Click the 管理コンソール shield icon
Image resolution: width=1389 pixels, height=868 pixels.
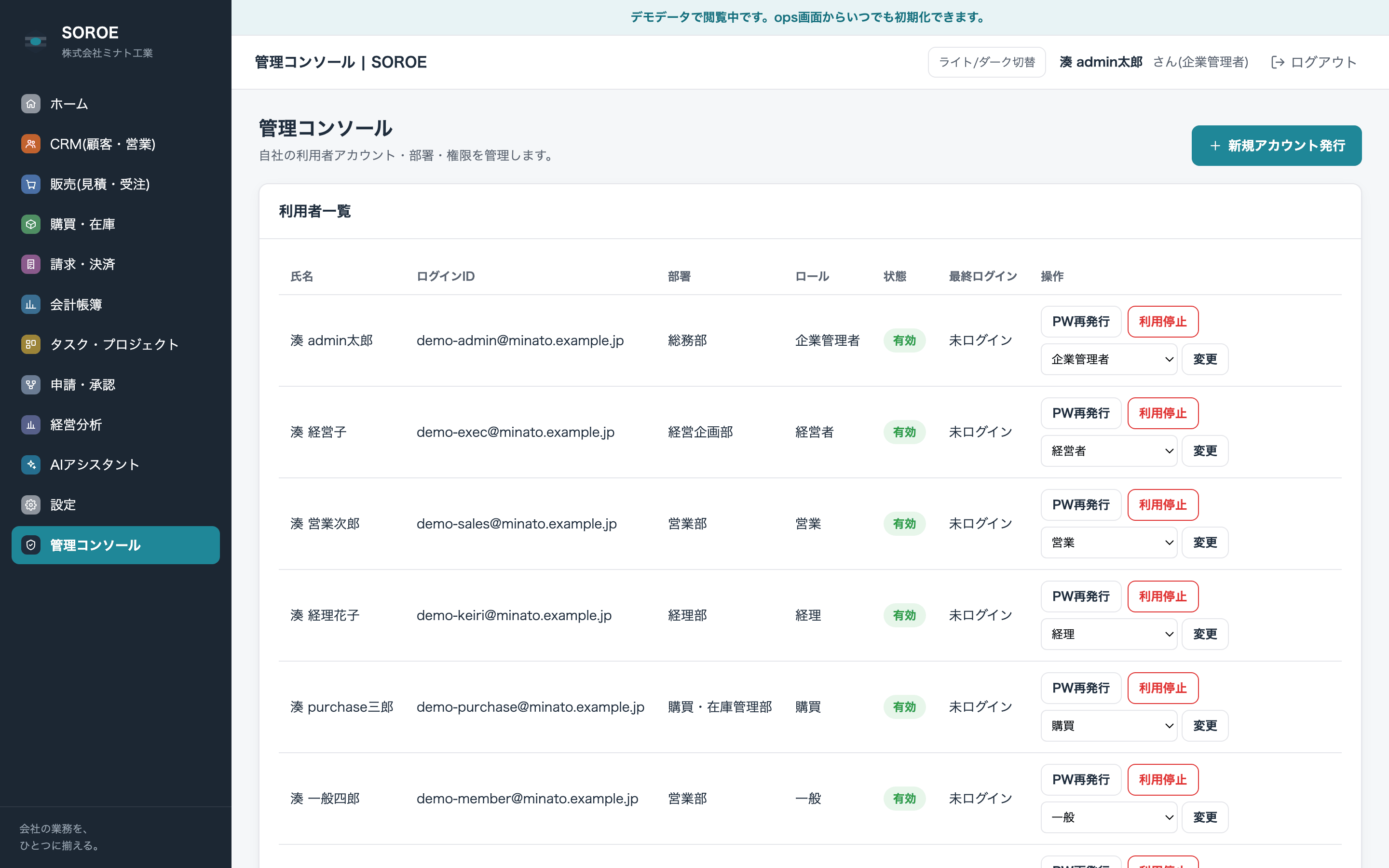tap(31, 545)
